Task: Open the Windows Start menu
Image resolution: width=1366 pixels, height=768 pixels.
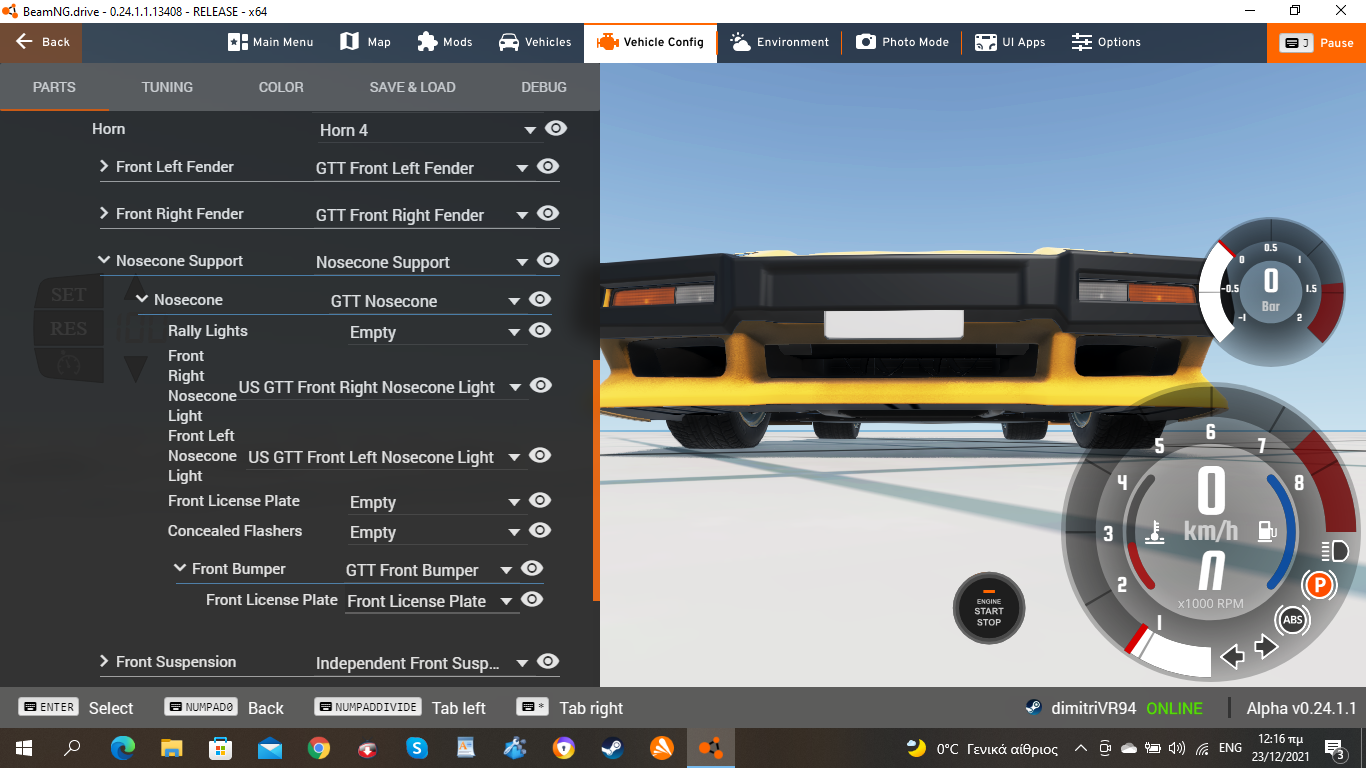Action: [23, 747]
